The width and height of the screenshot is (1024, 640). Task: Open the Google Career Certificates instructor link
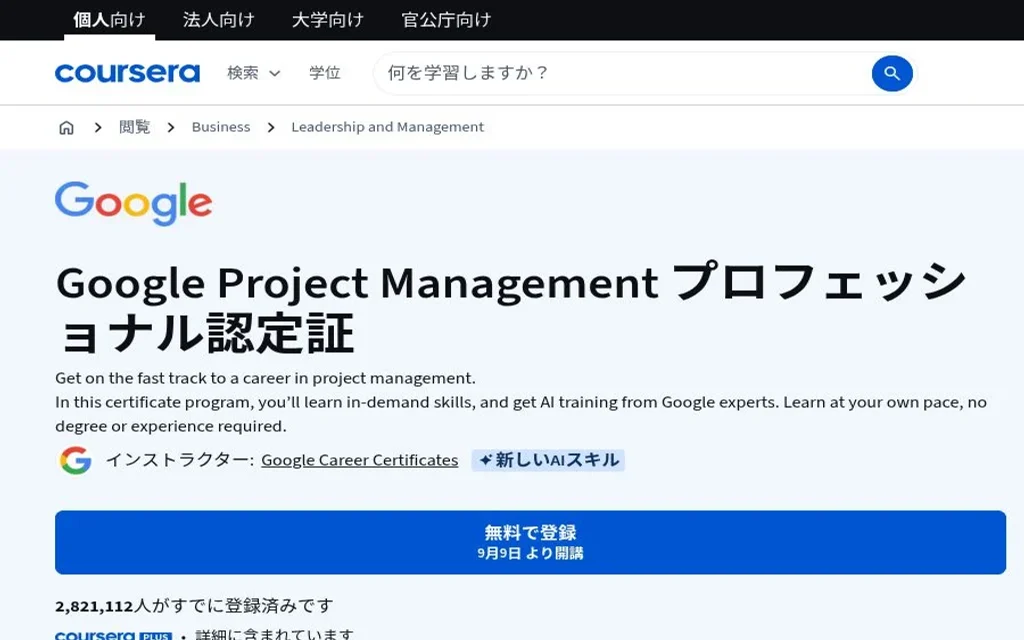[360, 460]
